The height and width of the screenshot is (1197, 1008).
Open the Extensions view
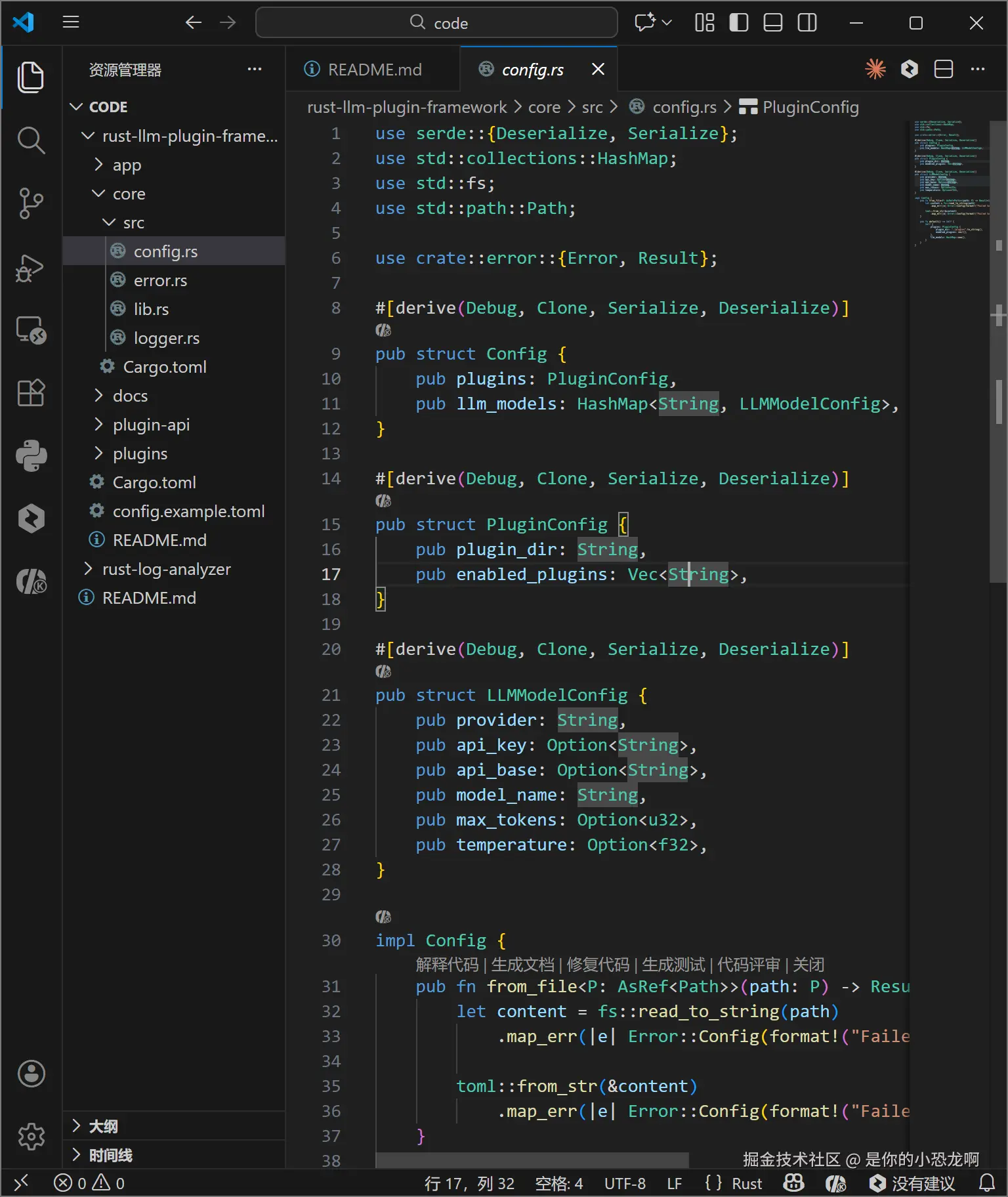click(31, 393)
